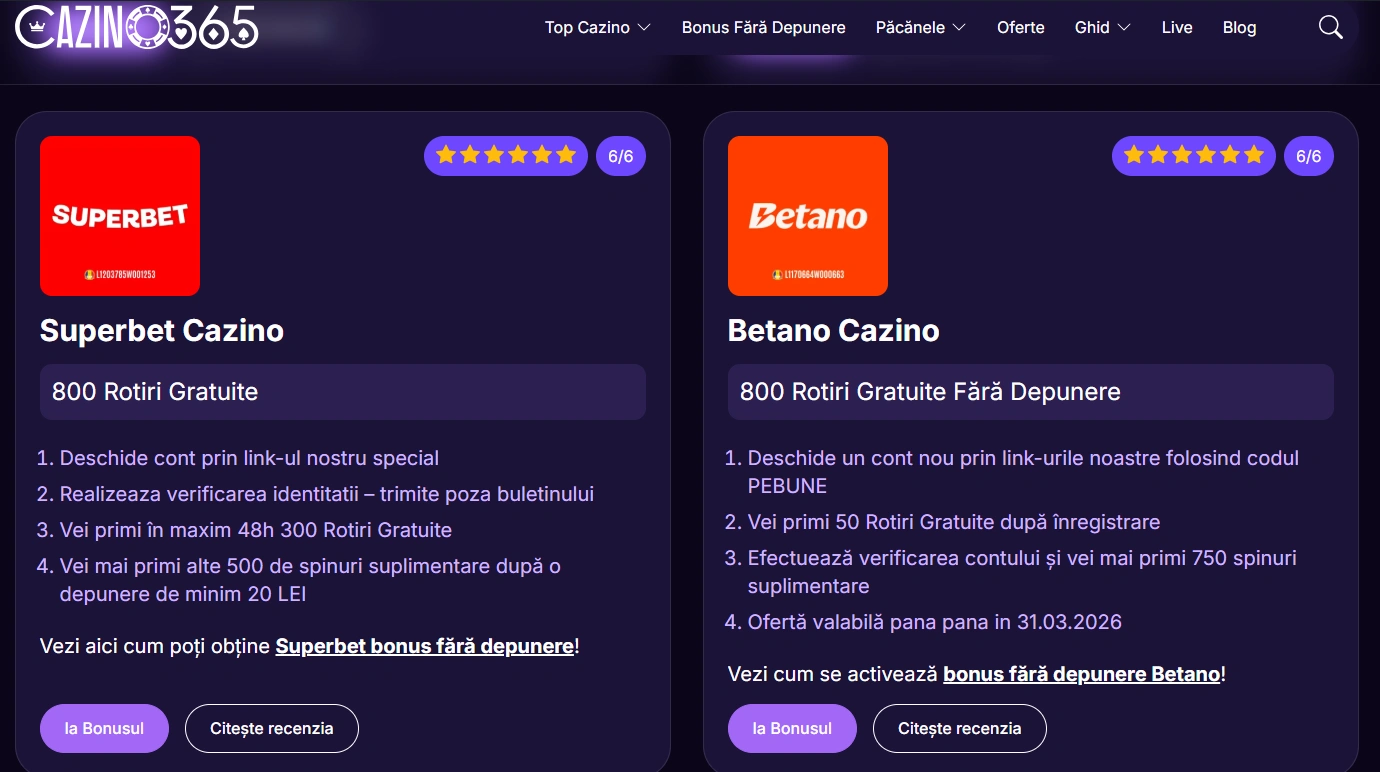The image size is (1380, 772).
Task: Open the bonus fără depunere Betano link
Action: click(1080, 674)
